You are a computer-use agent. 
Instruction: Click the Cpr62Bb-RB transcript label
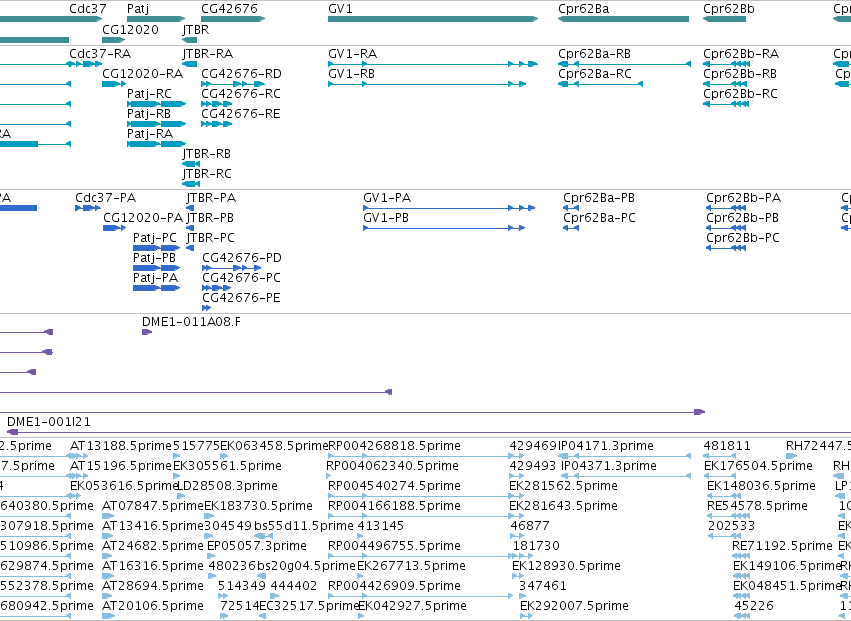pos(740,73)
